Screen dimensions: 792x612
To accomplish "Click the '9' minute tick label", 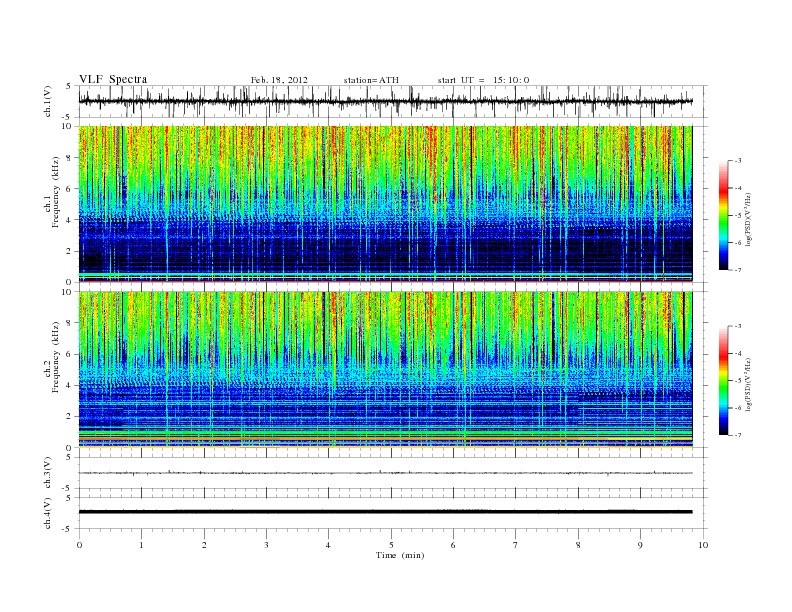I will pos(640,545).
